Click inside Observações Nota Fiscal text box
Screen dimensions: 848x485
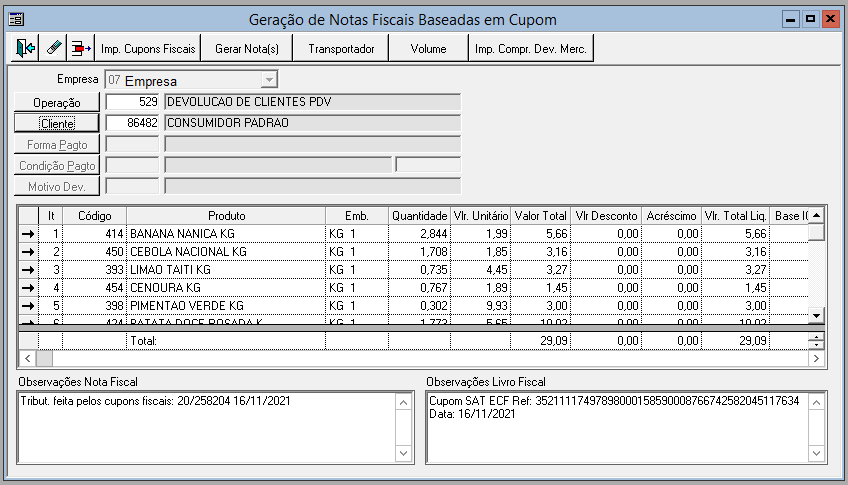point(207,428)
